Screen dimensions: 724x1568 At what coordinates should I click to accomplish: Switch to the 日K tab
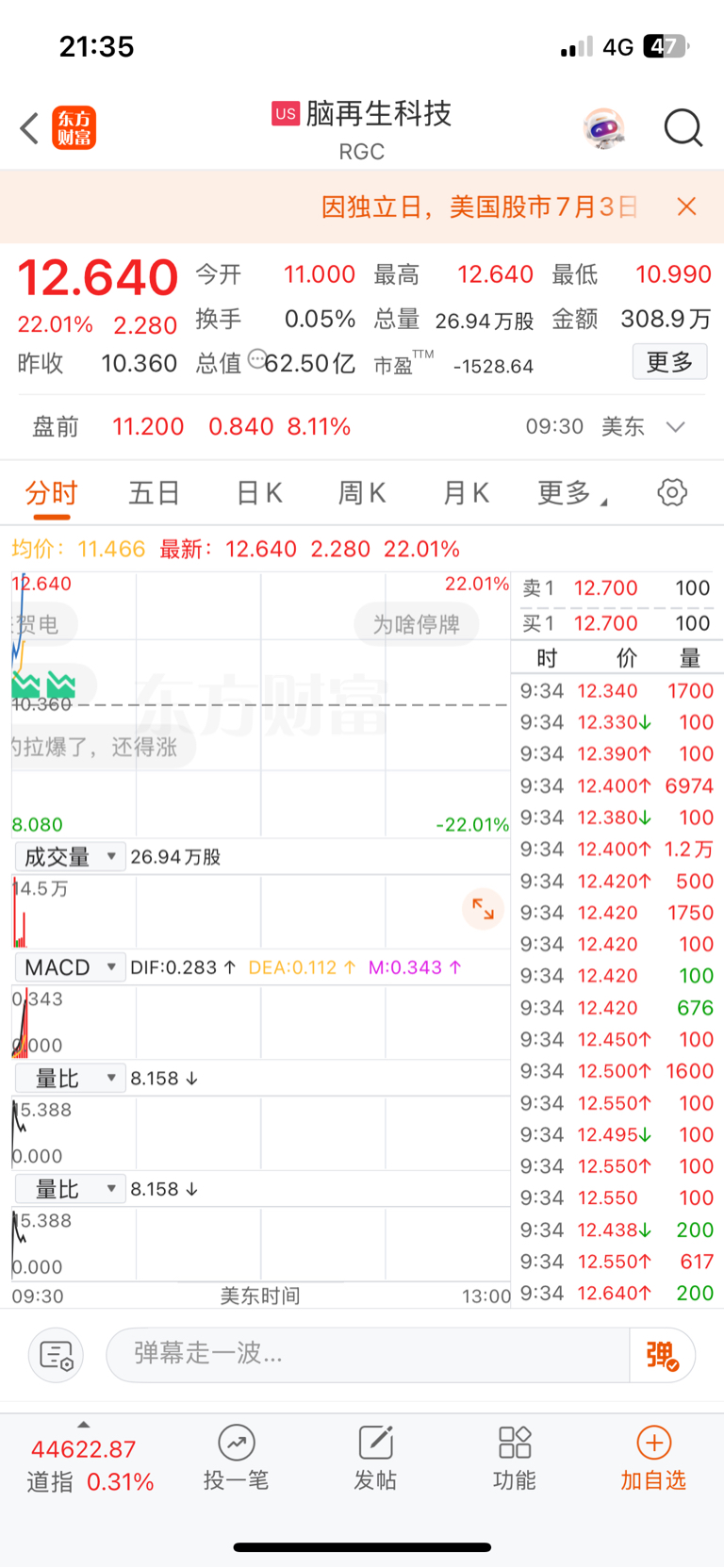[259, 493]
